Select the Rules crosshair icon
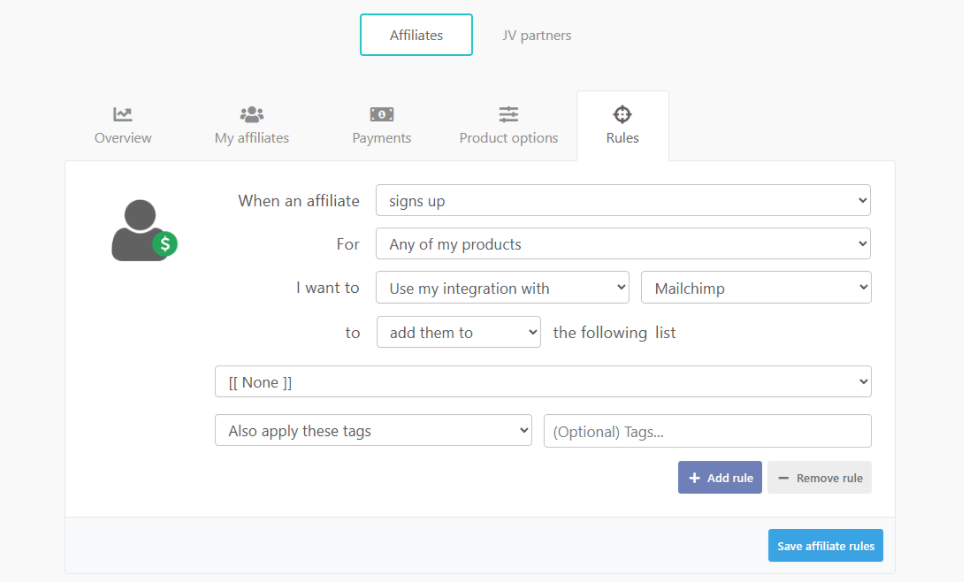Screen dimensions: 964x582 (x=622, y=114)
